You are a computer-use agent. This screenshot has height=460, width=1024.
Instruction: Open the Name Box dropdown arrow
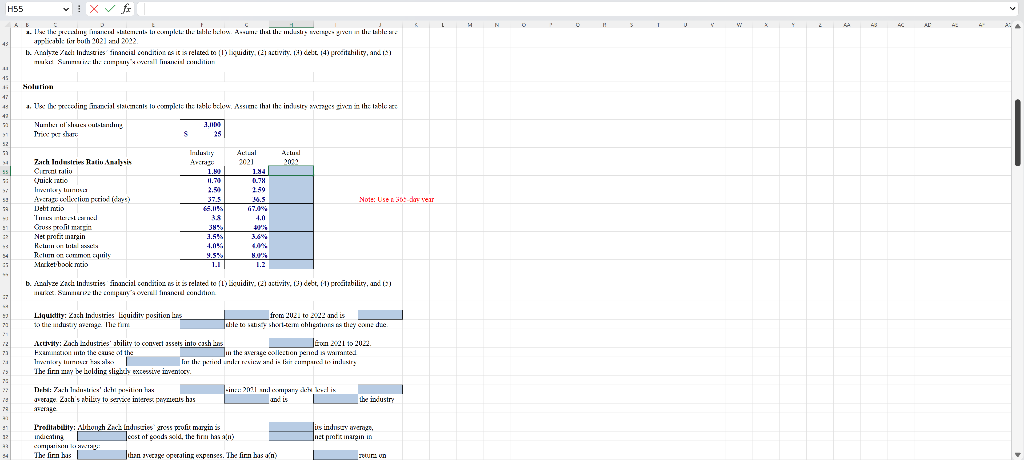pyautogui.click(x=66, y=9)
